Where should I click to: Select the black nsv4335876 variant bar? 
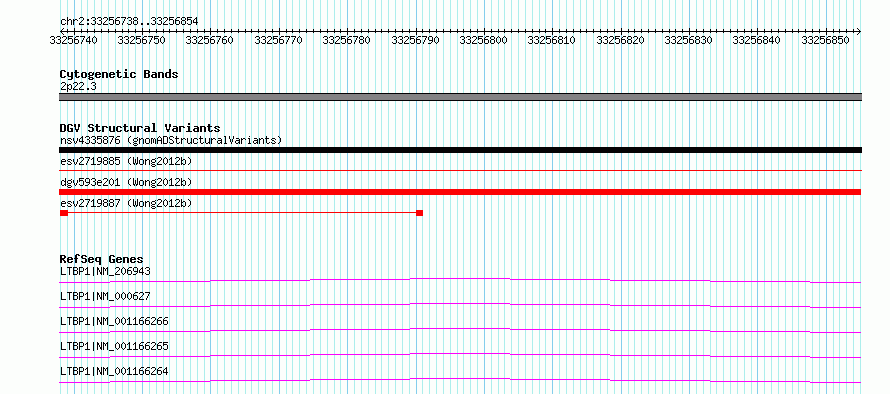click(460, 150)
